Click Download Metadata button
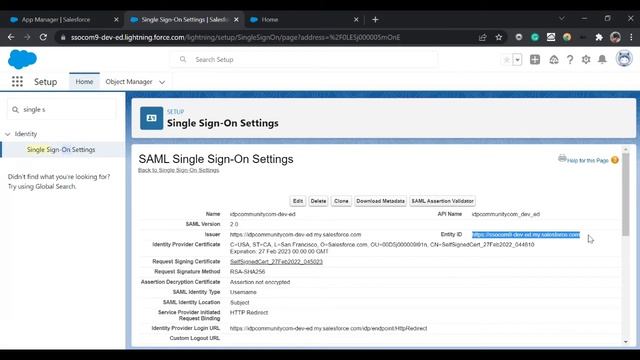Image resolution: width=640 pixels, height=360 pixels. pyautogui.click(x=380, y=201)
